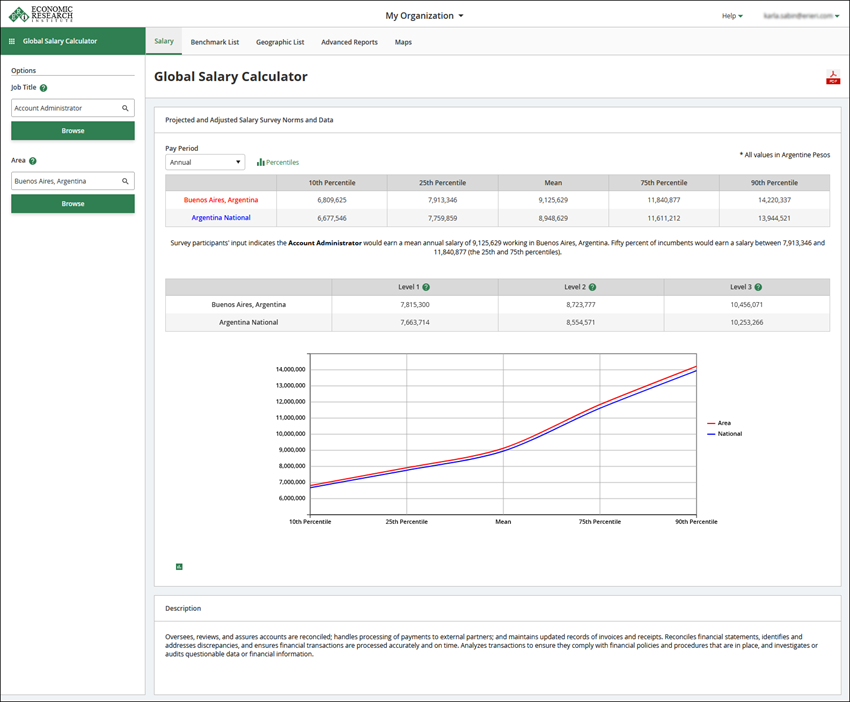
Task: Click the Economic Research Institute logo
Action: [38, 14]
